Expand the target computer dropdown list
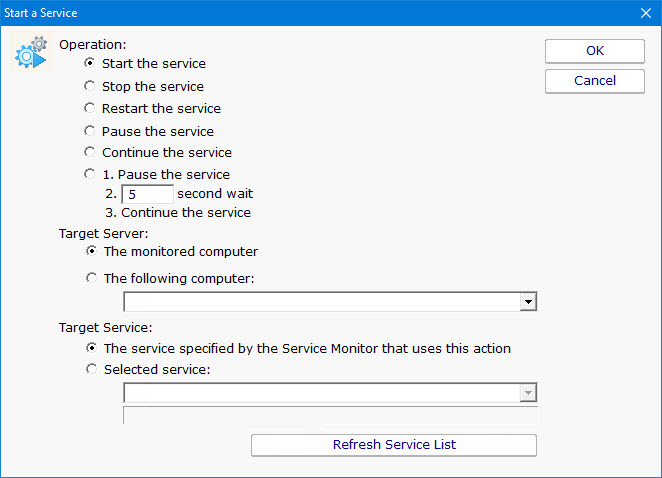This screenshot has height=478, width=662. coord(528,302)
